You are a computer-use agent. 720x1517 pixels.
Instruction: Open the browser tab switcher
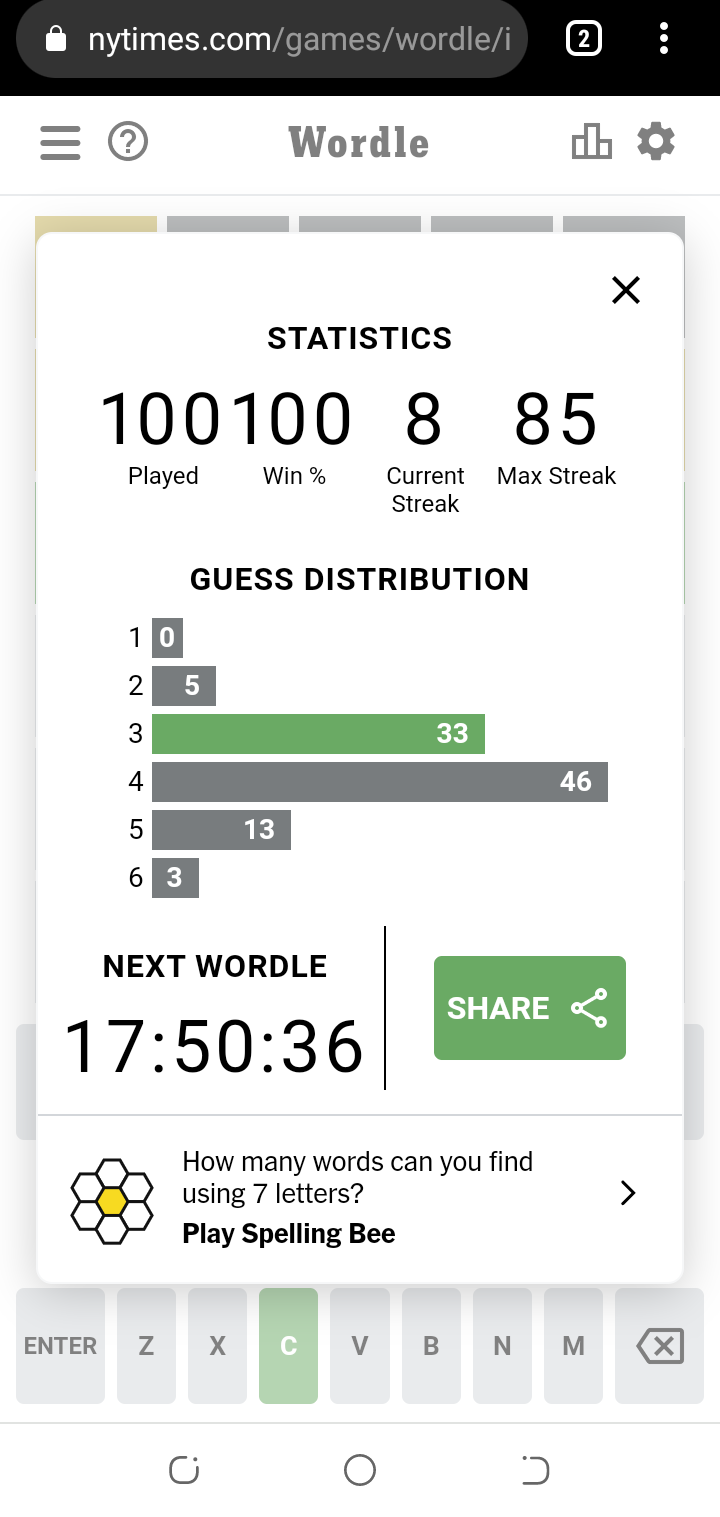584,39
